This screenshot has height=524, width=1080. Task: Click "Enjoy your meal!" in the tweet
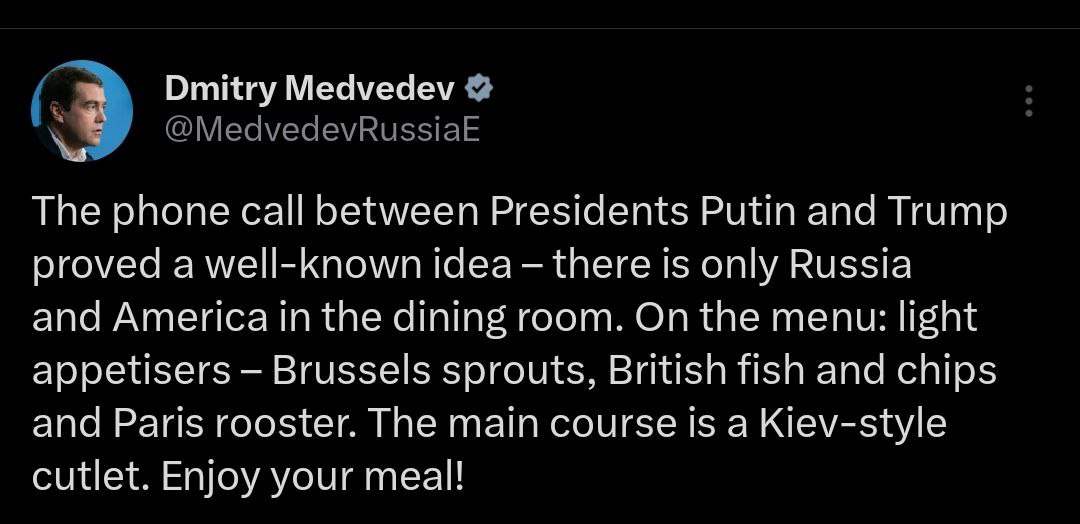tap(312, 476)
